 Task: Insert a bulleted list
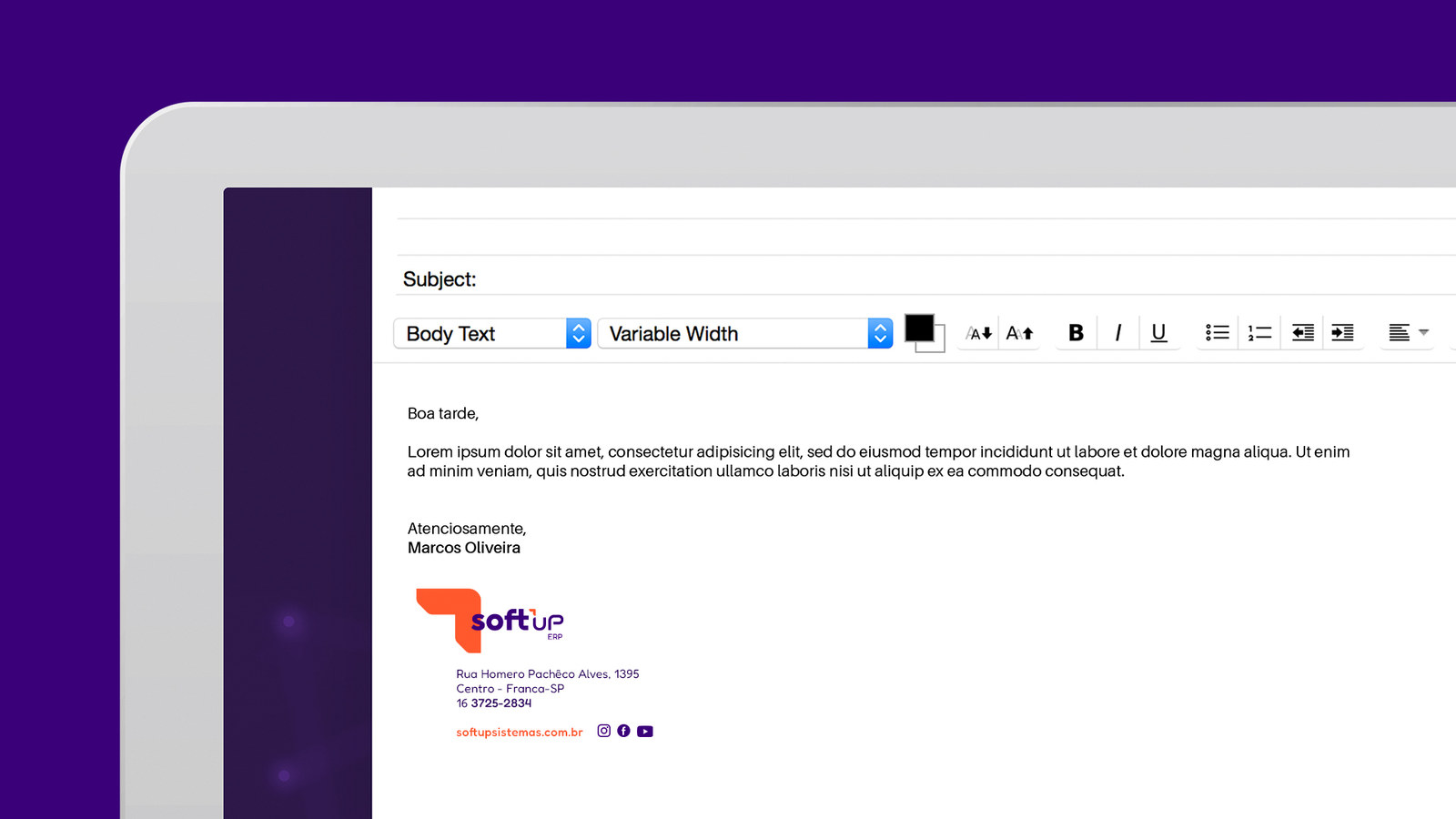(1217, 333)
